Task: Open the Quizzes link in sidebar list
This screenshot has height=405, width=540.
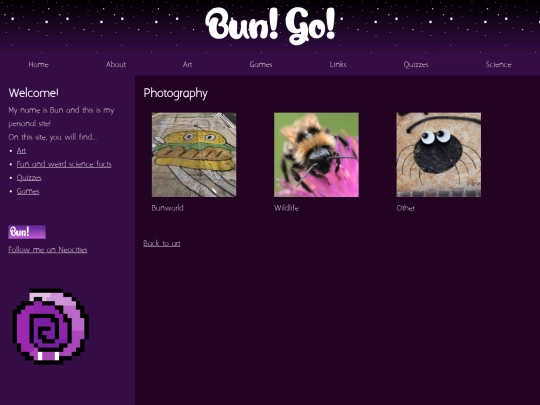Action: click(x=29, y=178)
